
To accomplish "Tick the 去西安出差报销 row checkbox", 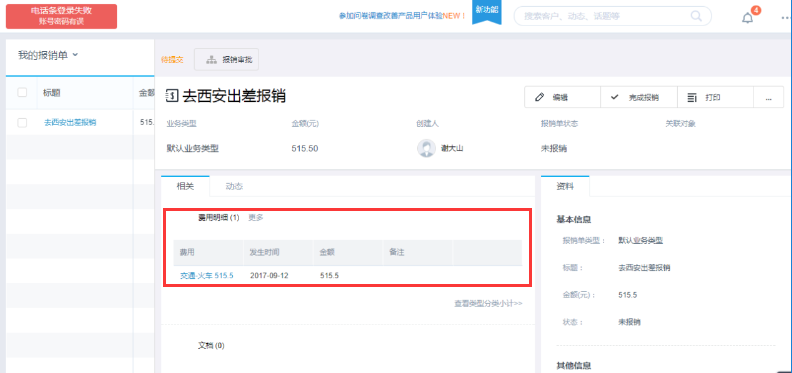I will 22,123.
